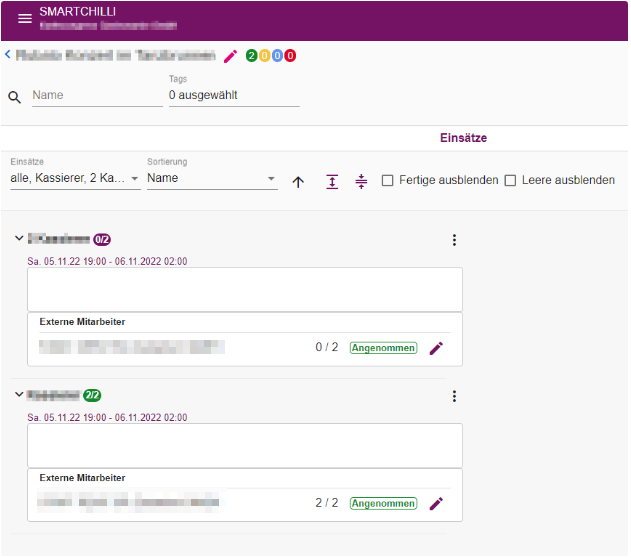Select the Einsätze tab
Image resolution: width=631 pixels, height=558 pixels.
tap(463, 138)
